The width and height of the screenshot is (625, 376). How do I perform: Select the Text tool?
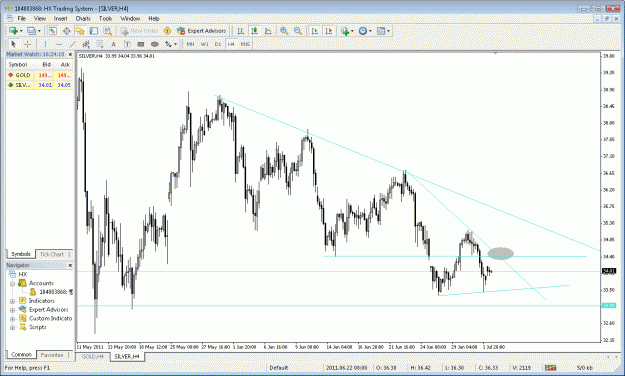(x=114, y=44)
